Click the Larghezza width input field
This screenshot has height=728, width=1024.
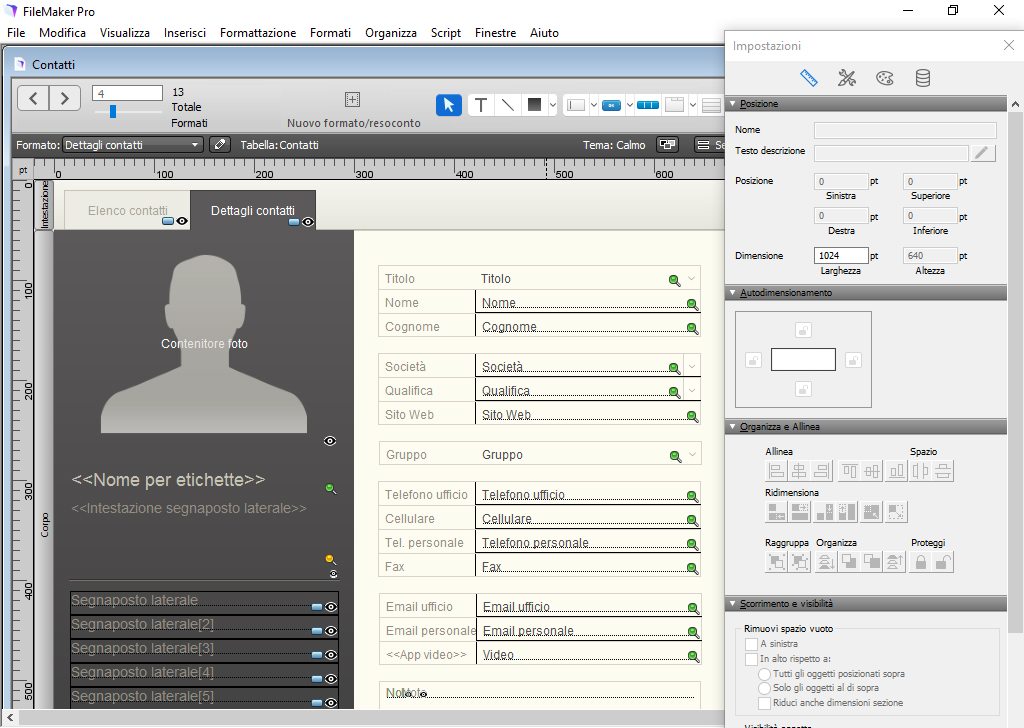(x=841, y=256)
